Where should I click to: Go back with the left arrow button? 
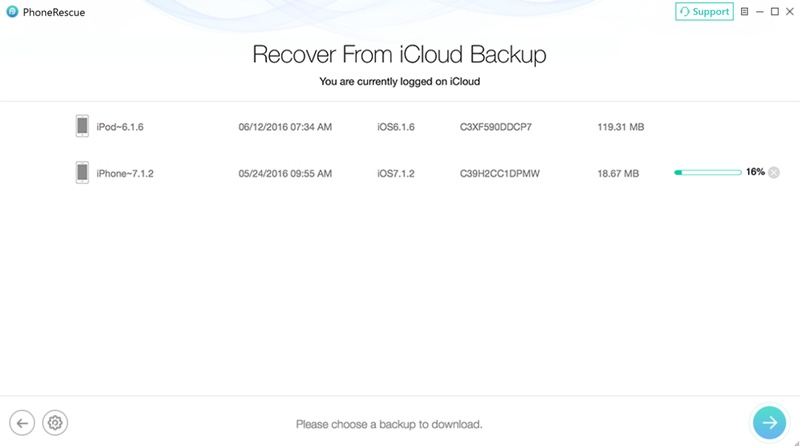[22, 423]
